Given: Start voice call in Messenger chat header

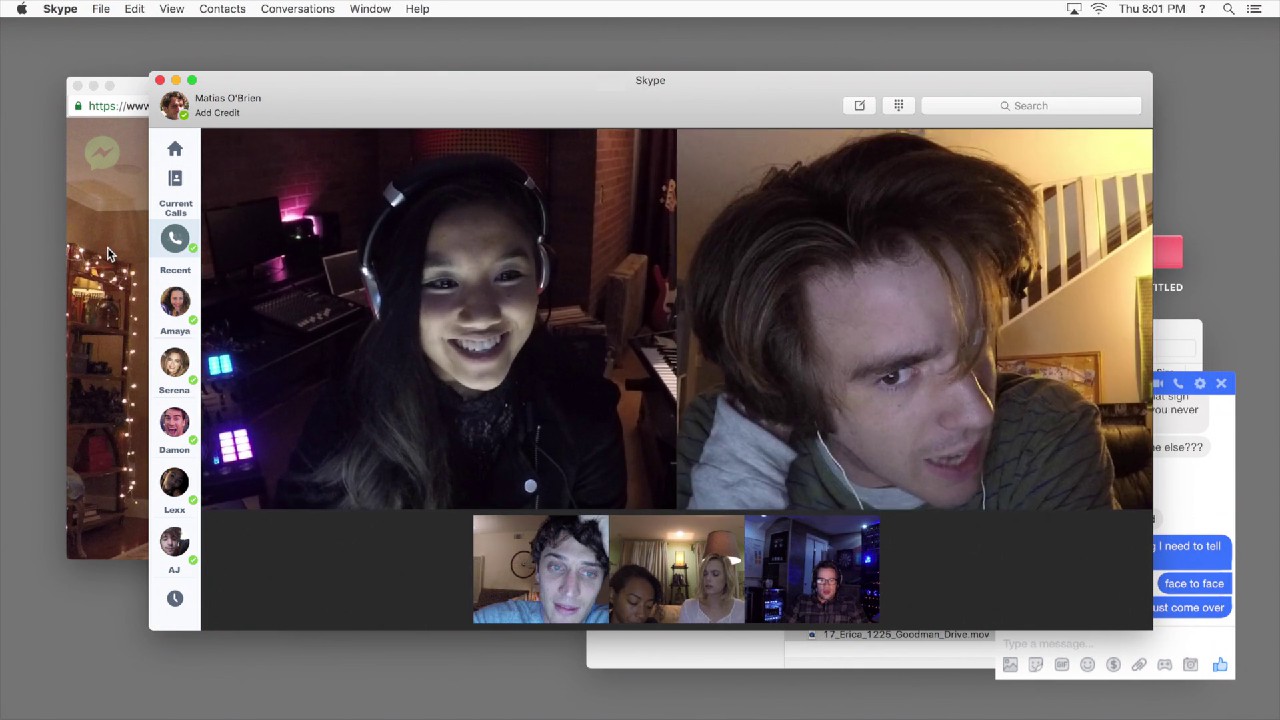Looking at the screenshot, I should click(1178, 384).
